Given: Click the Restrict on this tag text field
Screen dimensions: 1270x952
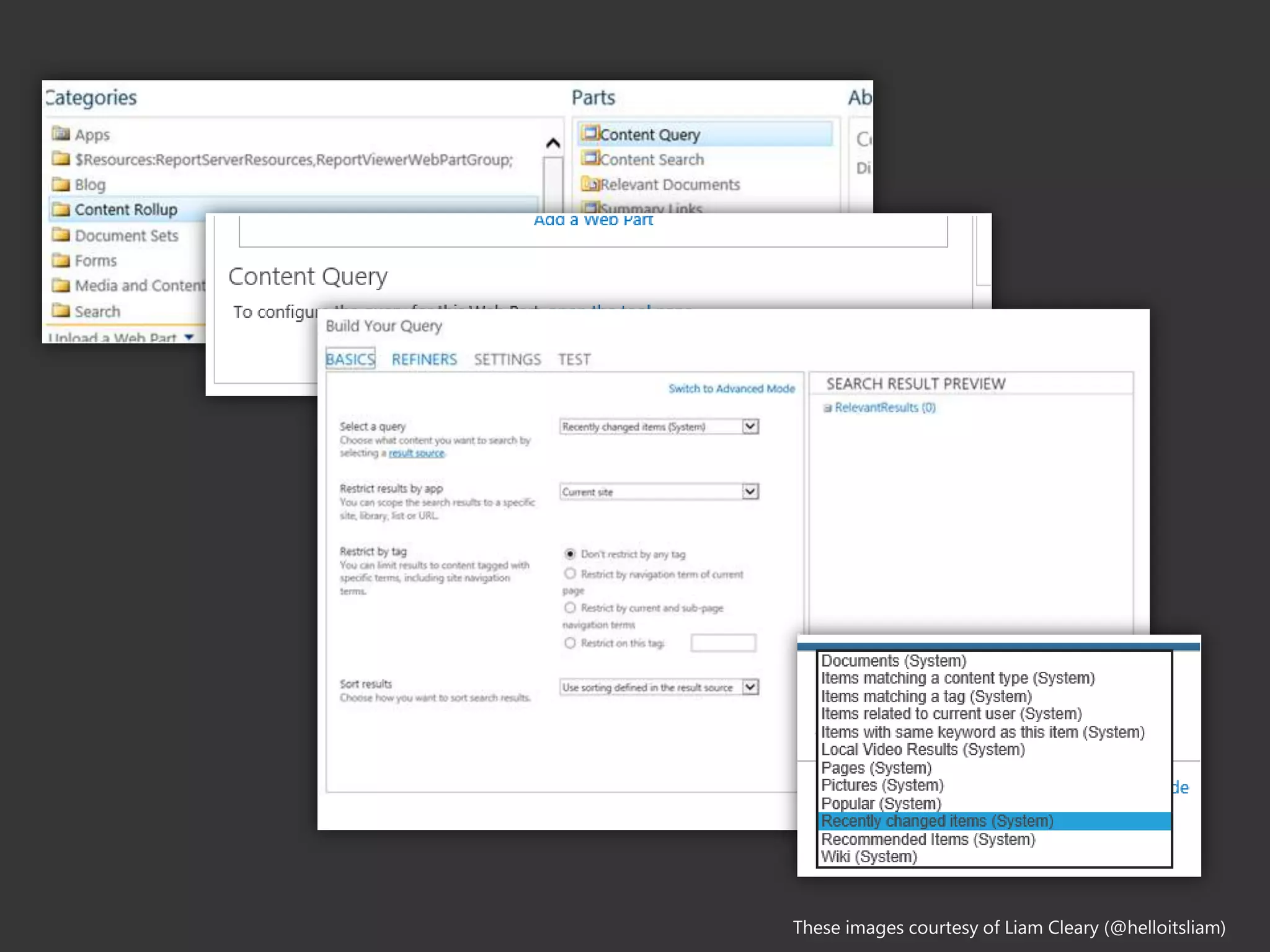Looking at the screenshot, I should [x=723, y=643].
